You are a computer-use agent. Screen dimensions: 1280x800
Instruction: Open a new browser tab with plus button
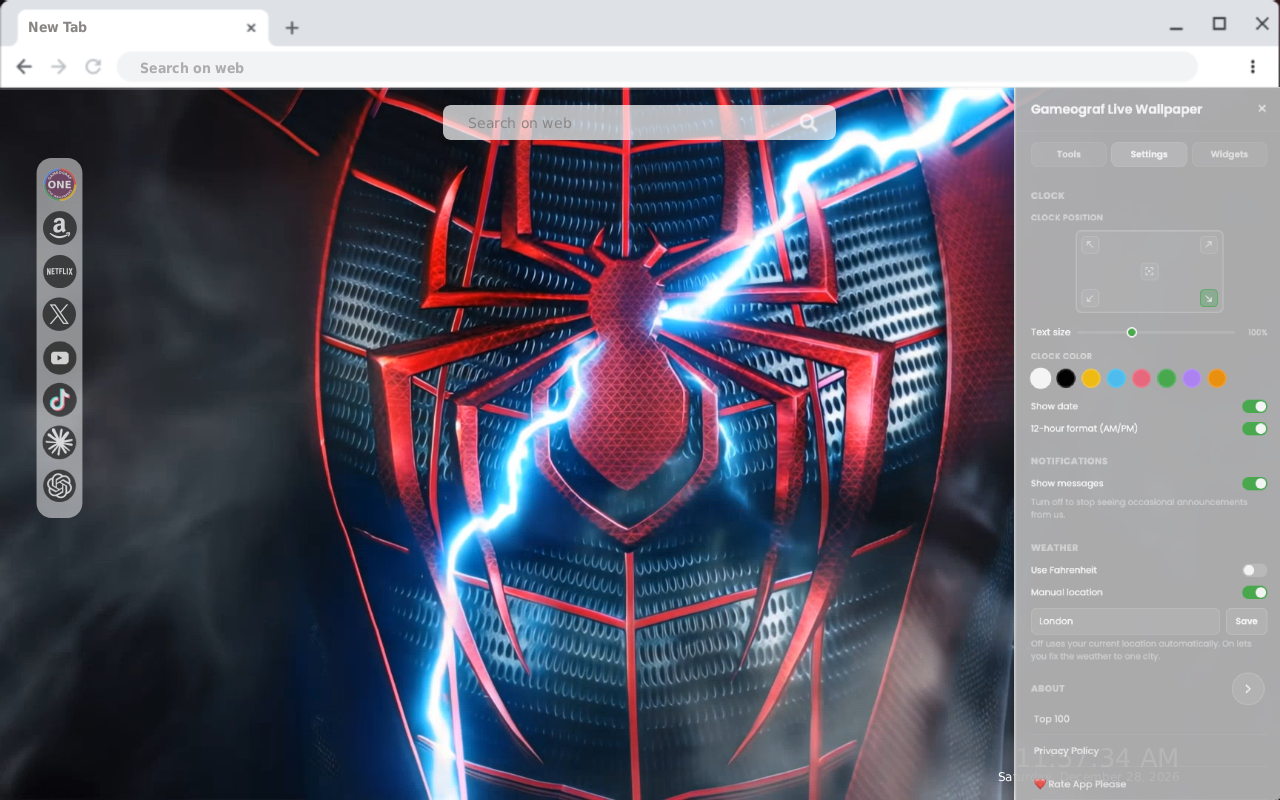291,28
